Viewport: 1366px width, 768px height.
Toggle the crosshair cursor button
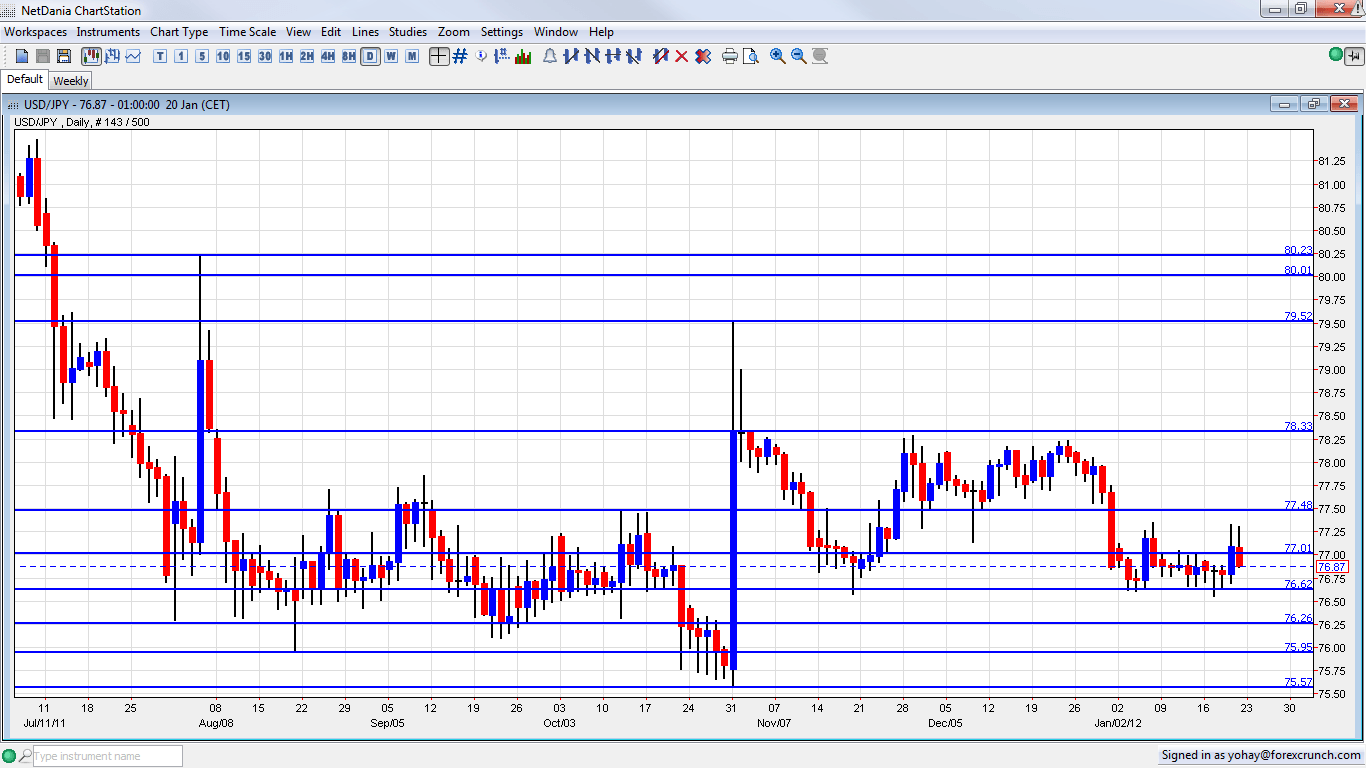tap(438, 56)
